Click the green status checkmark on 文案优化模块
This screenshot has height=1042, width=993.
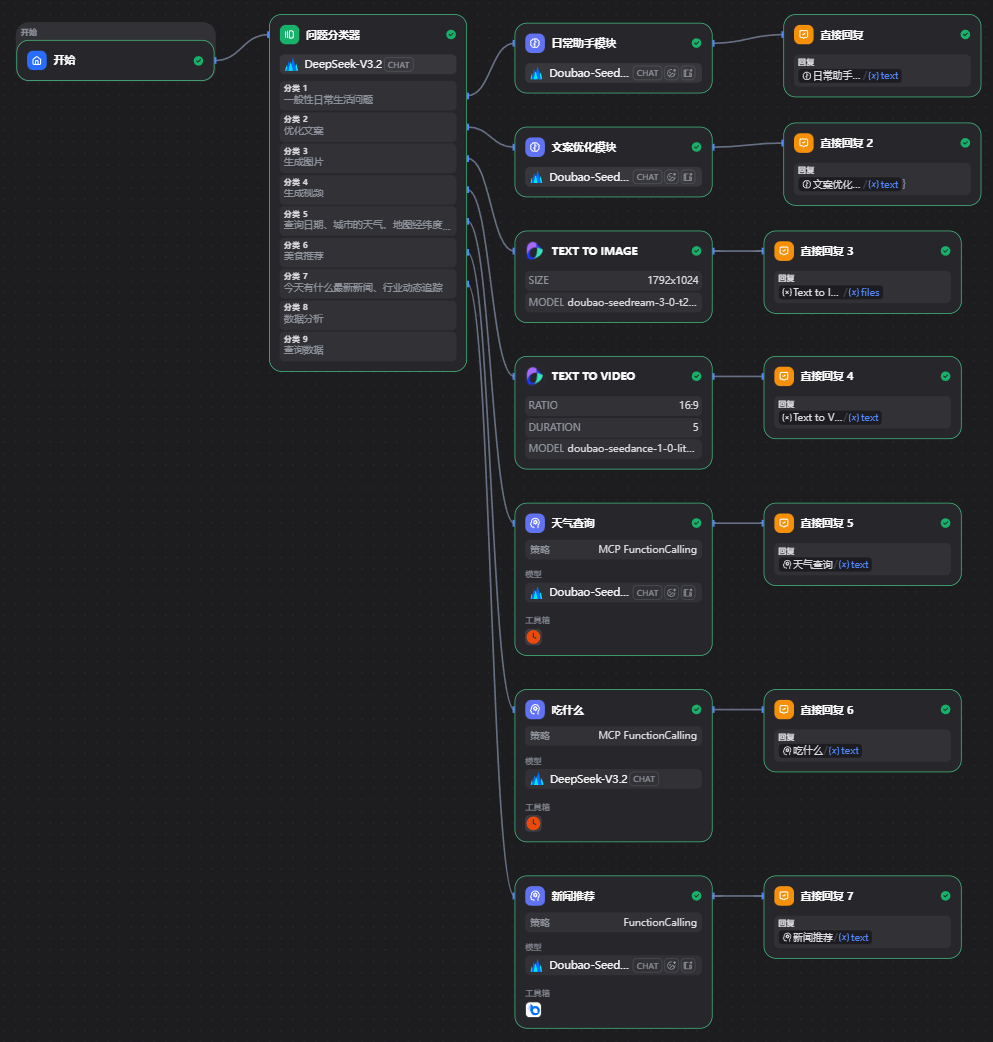[696, 147]
